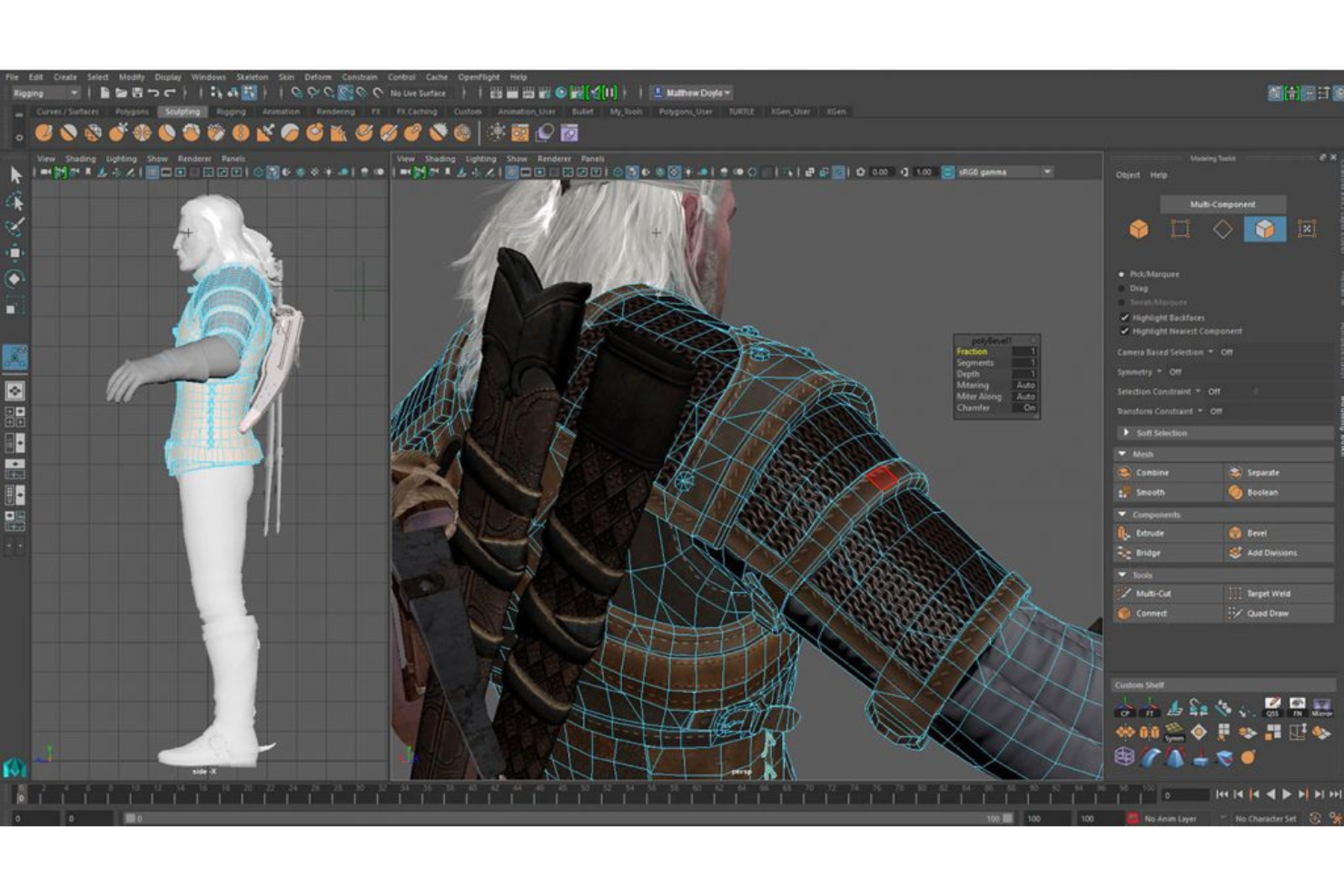Open the Object menu in Modeling Toolkit
This screenshot has height=896, width=1344.
tap(1128, 175)
